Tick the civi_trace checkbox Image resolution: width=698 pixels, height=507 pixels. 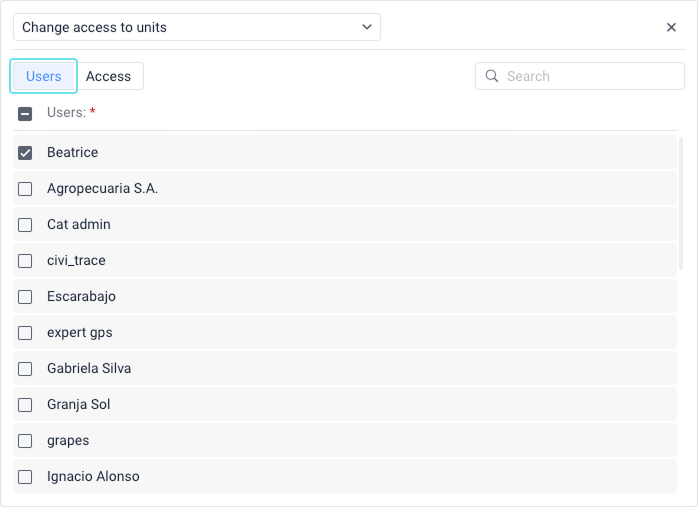[25, 261]
